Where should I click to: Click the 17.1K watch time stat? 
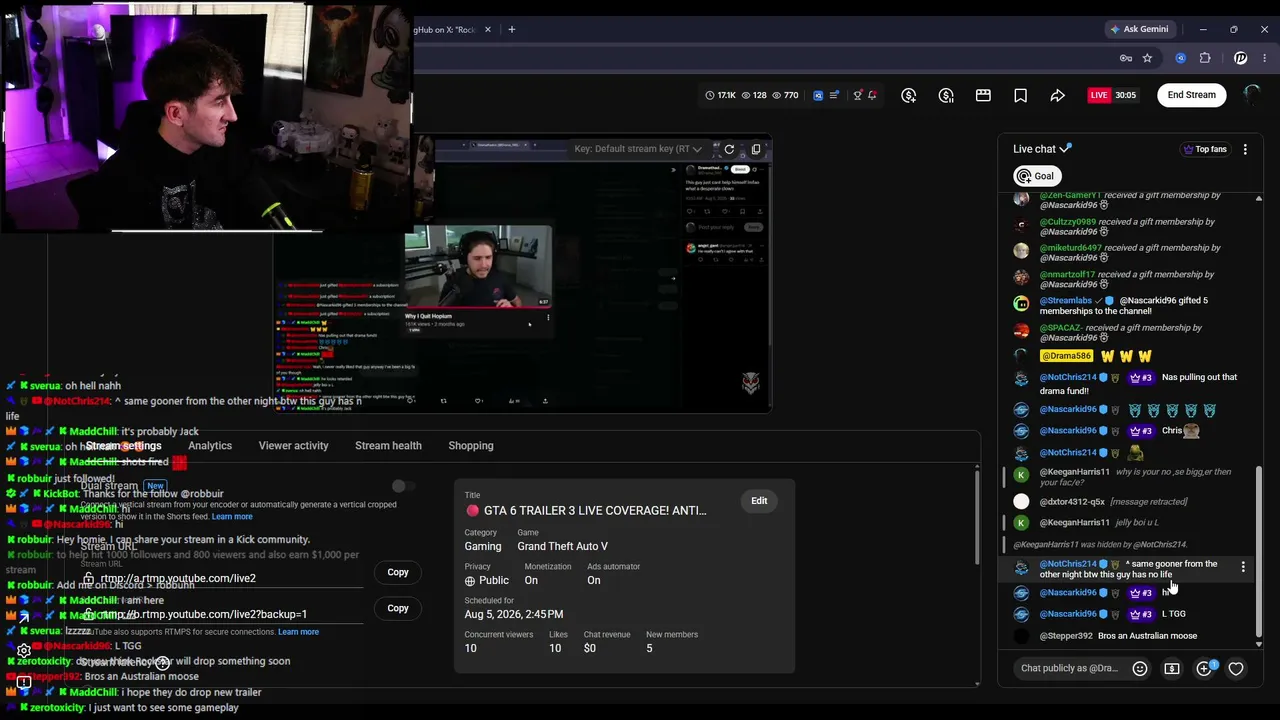tap(720, 95)
